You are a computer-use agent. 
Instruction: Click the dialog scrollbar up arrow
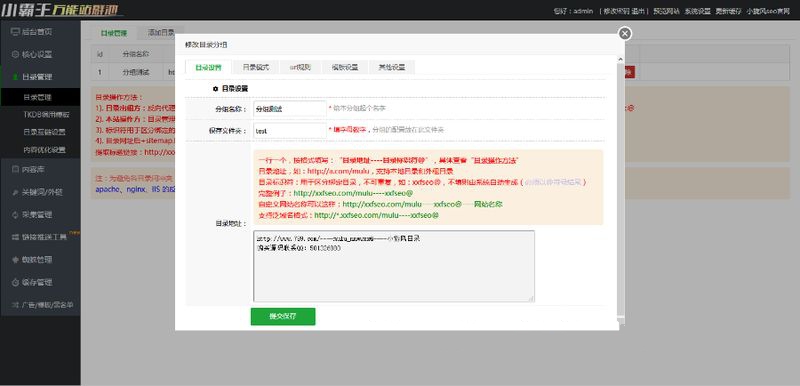[x=620, y=59]
